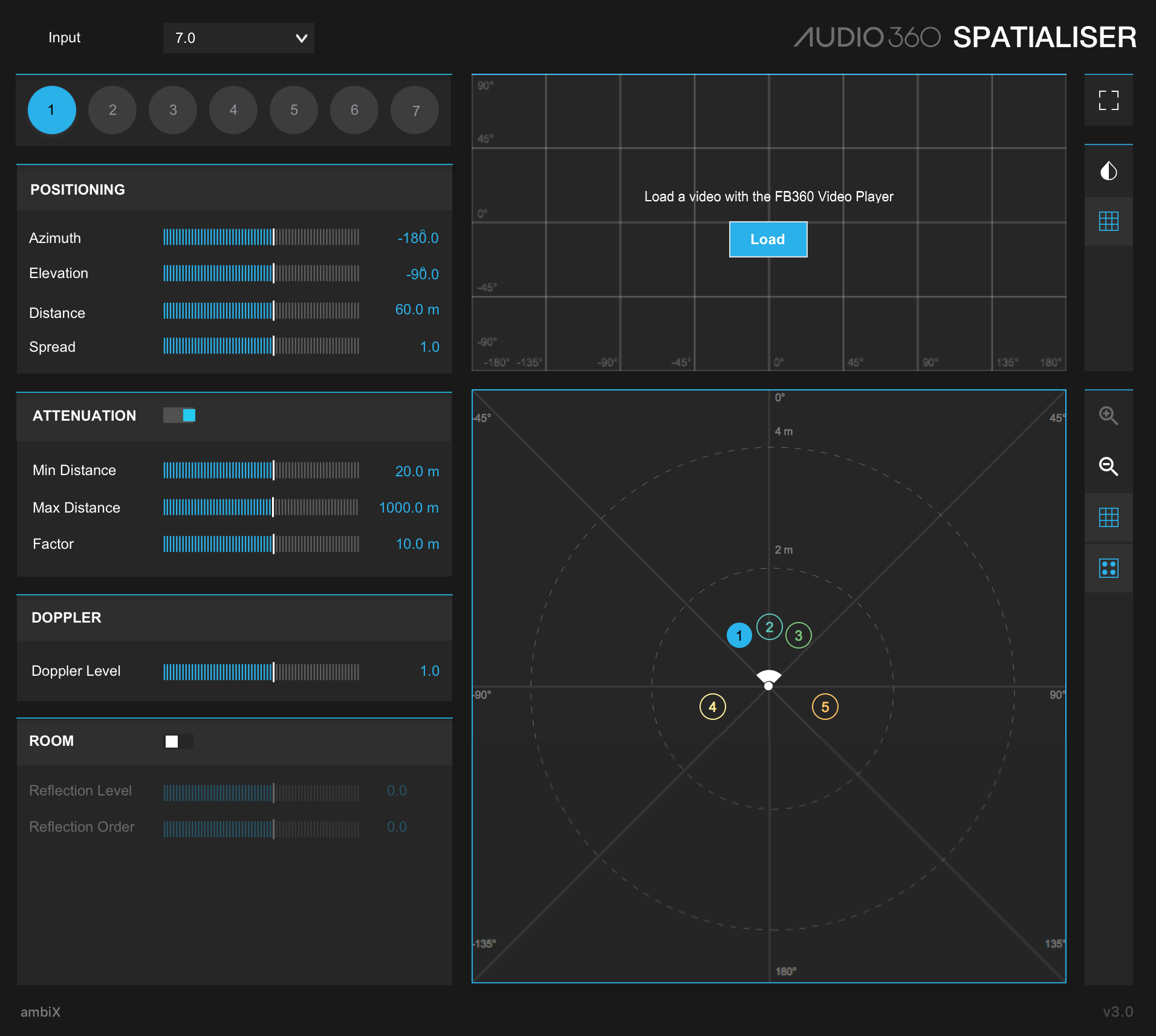The height and width of the screenshot is (1036, 1156).
Task: Click the Max Distance value 1000.0 m
Action: [409, 508]
